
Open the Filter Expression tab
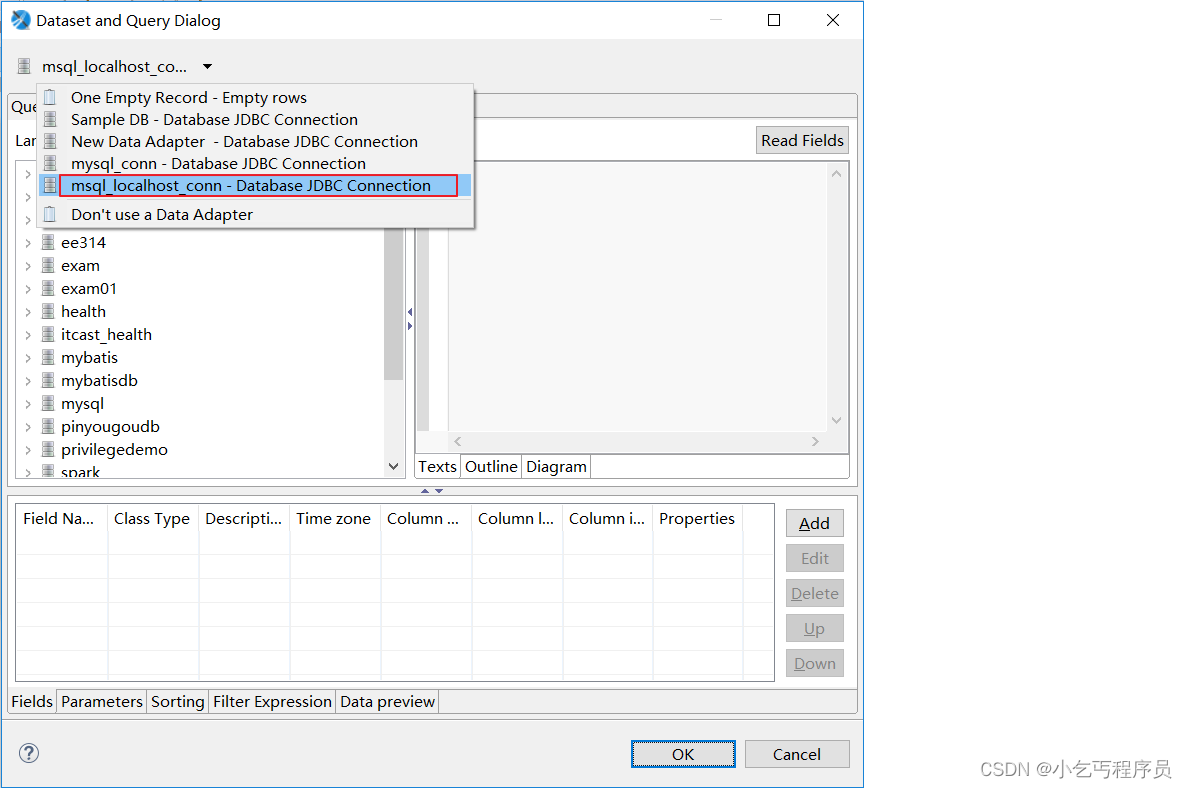pyautogui.click(x=273, y=702)
